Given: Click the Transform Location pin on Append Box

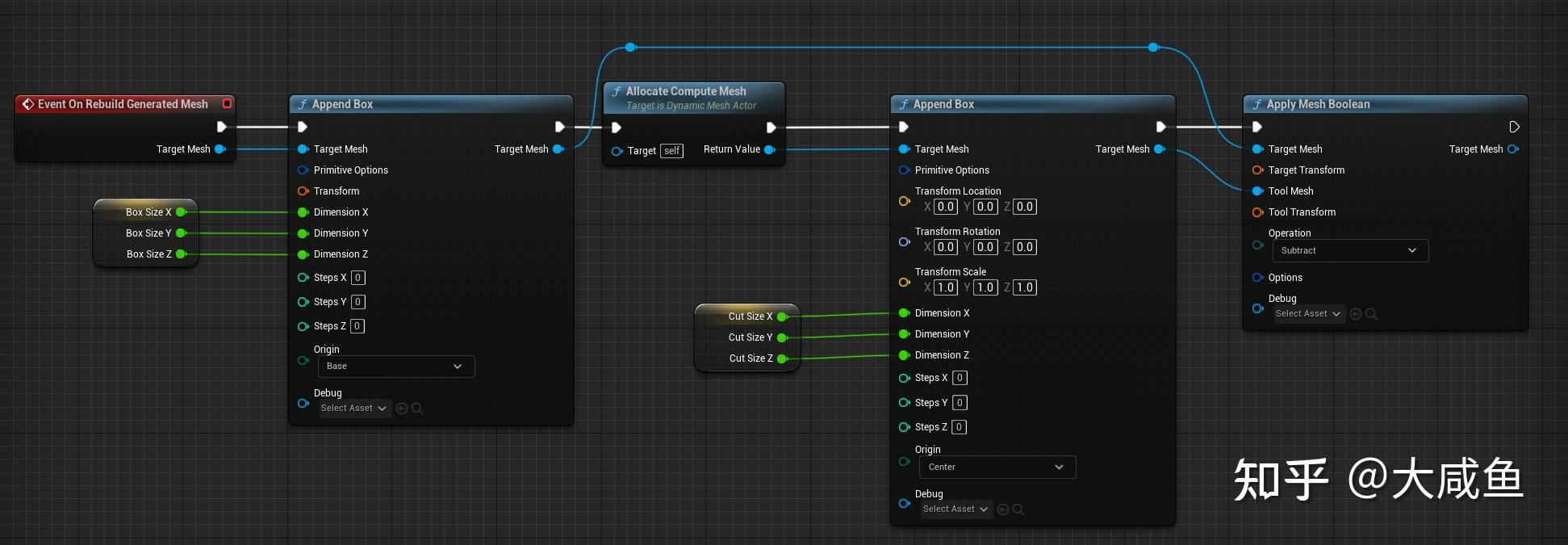Looking at the screenshot, I should point(905,201).
